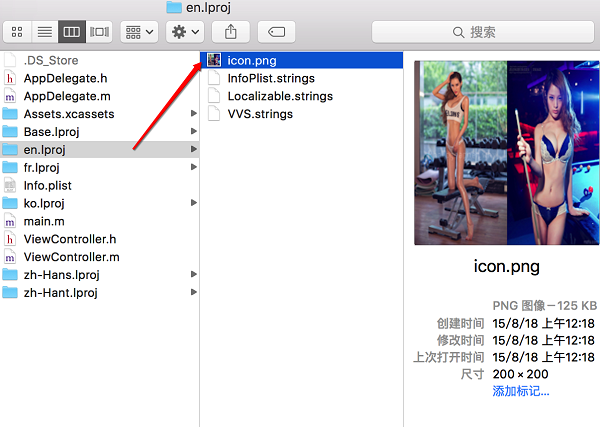Switch to icon view in the Finder toolbar
This screenshot has width=600, height=427.
(17, 32)
